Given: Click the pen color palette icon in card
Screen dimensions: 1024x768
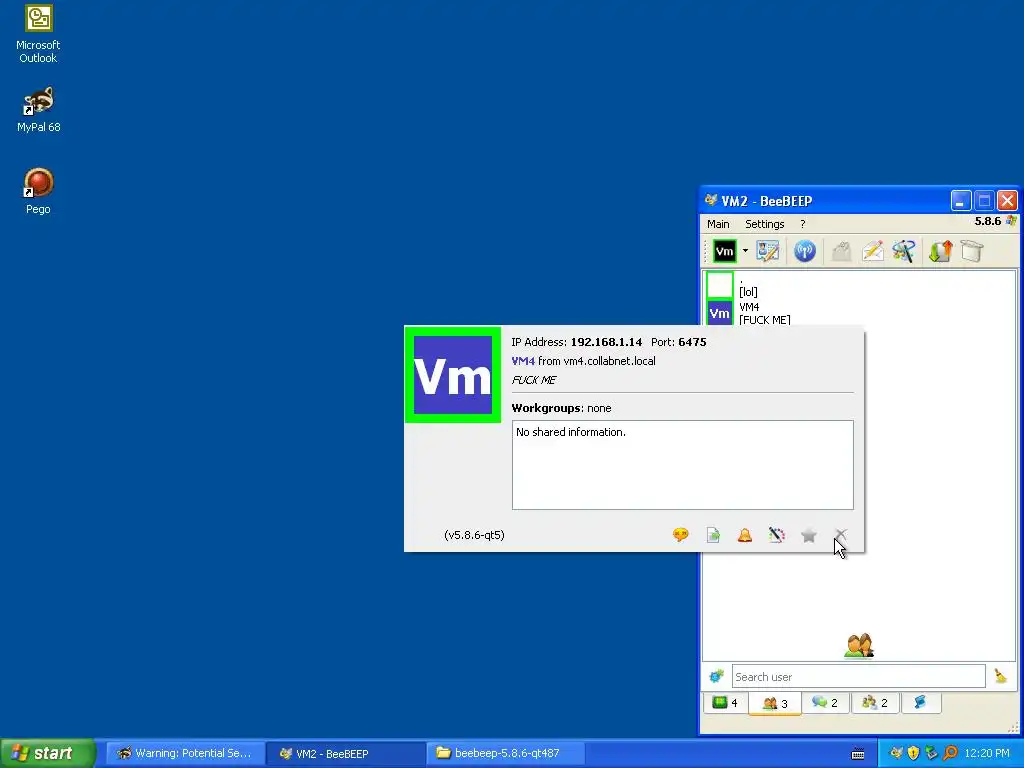Looking at the screenshot, I should [776, 535].
